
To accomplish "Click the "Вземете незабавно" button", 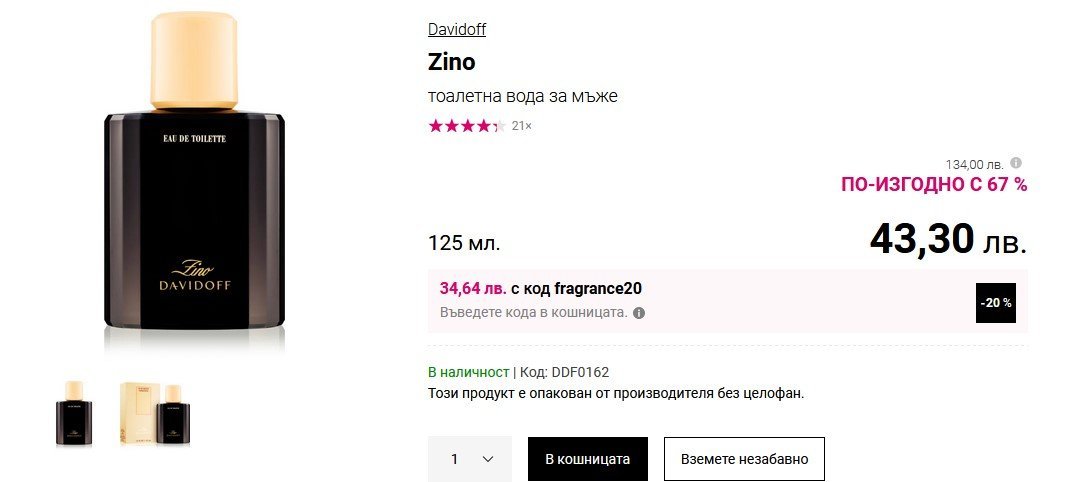I will (744, 459).
